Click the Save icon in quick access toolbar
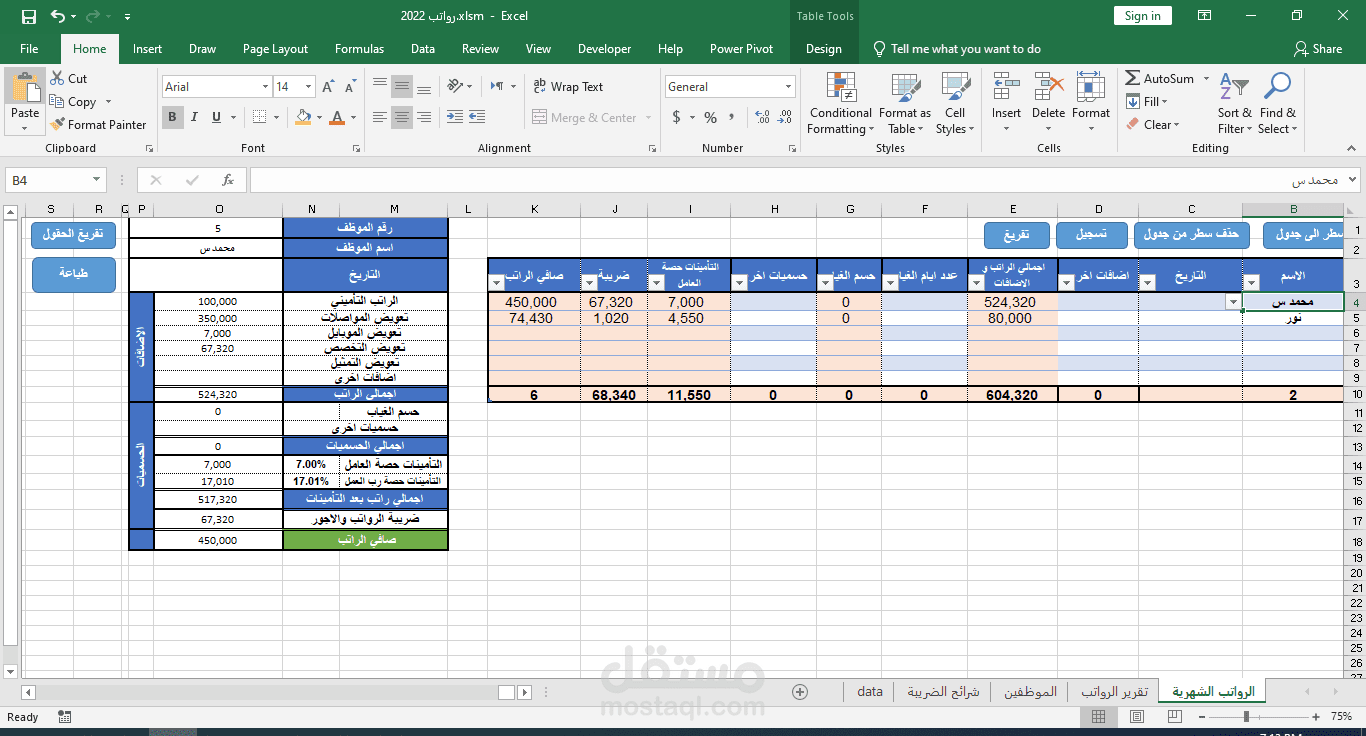Image resolution: width=1366 pixels, height=736 pixels. click(28, 16)
